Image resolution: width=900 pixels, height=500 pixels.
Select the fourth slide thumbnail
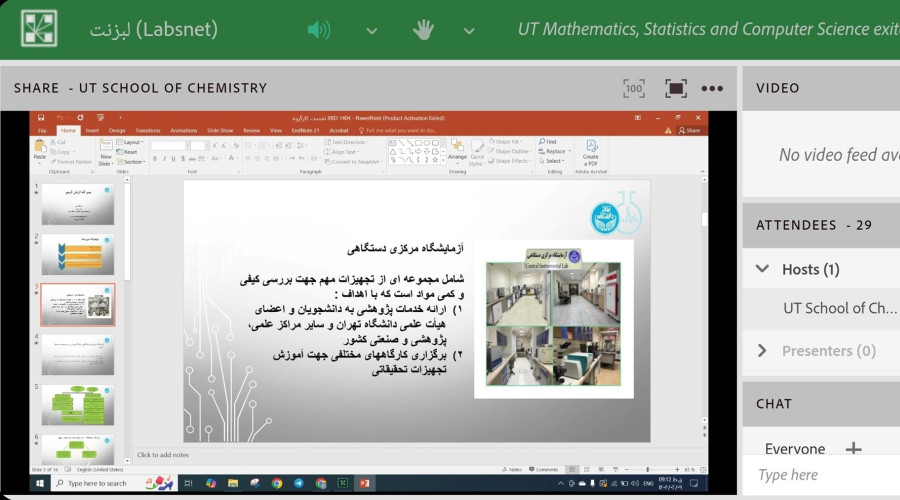coord(77,354)
